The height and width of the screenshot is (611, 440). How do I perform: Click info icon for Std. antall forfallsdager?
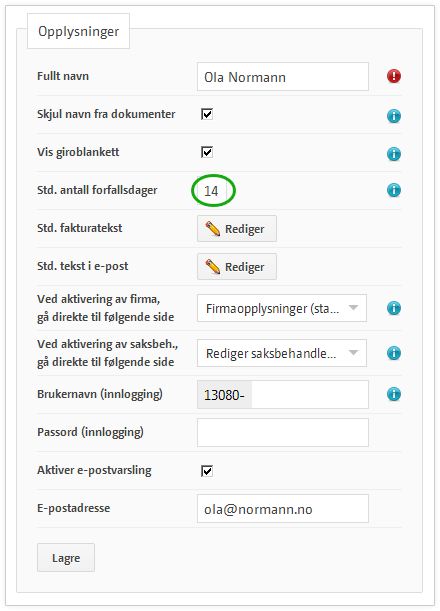tap(394, 190)
